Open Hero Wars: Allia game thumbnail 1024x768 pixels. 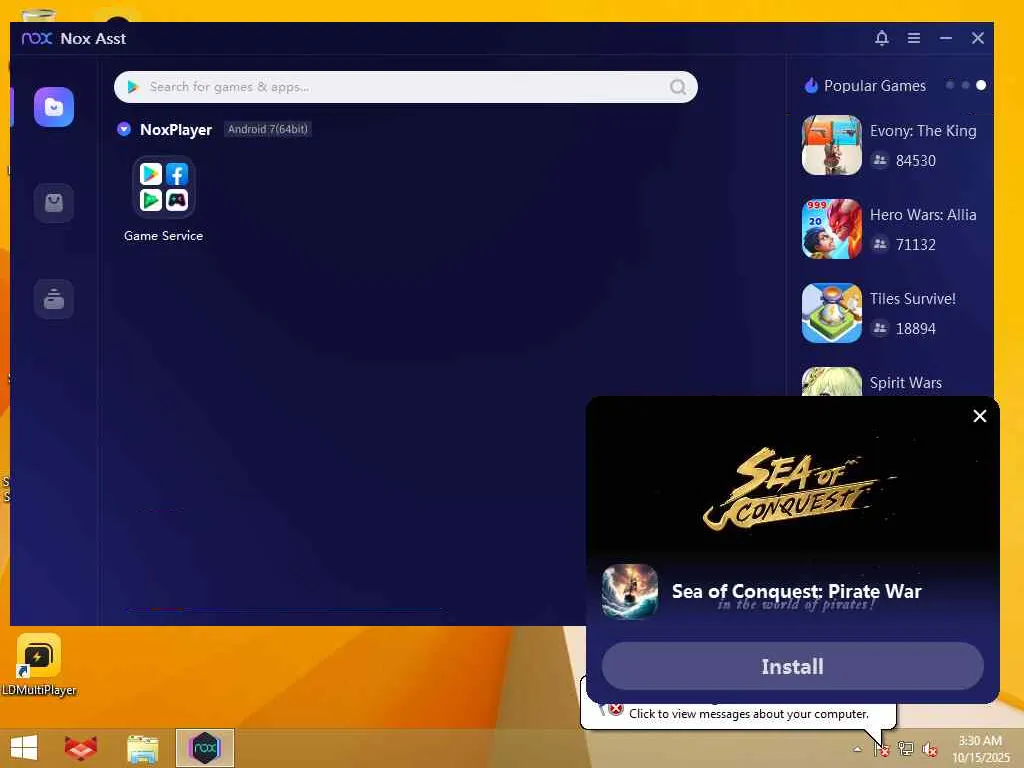[831, 229]
